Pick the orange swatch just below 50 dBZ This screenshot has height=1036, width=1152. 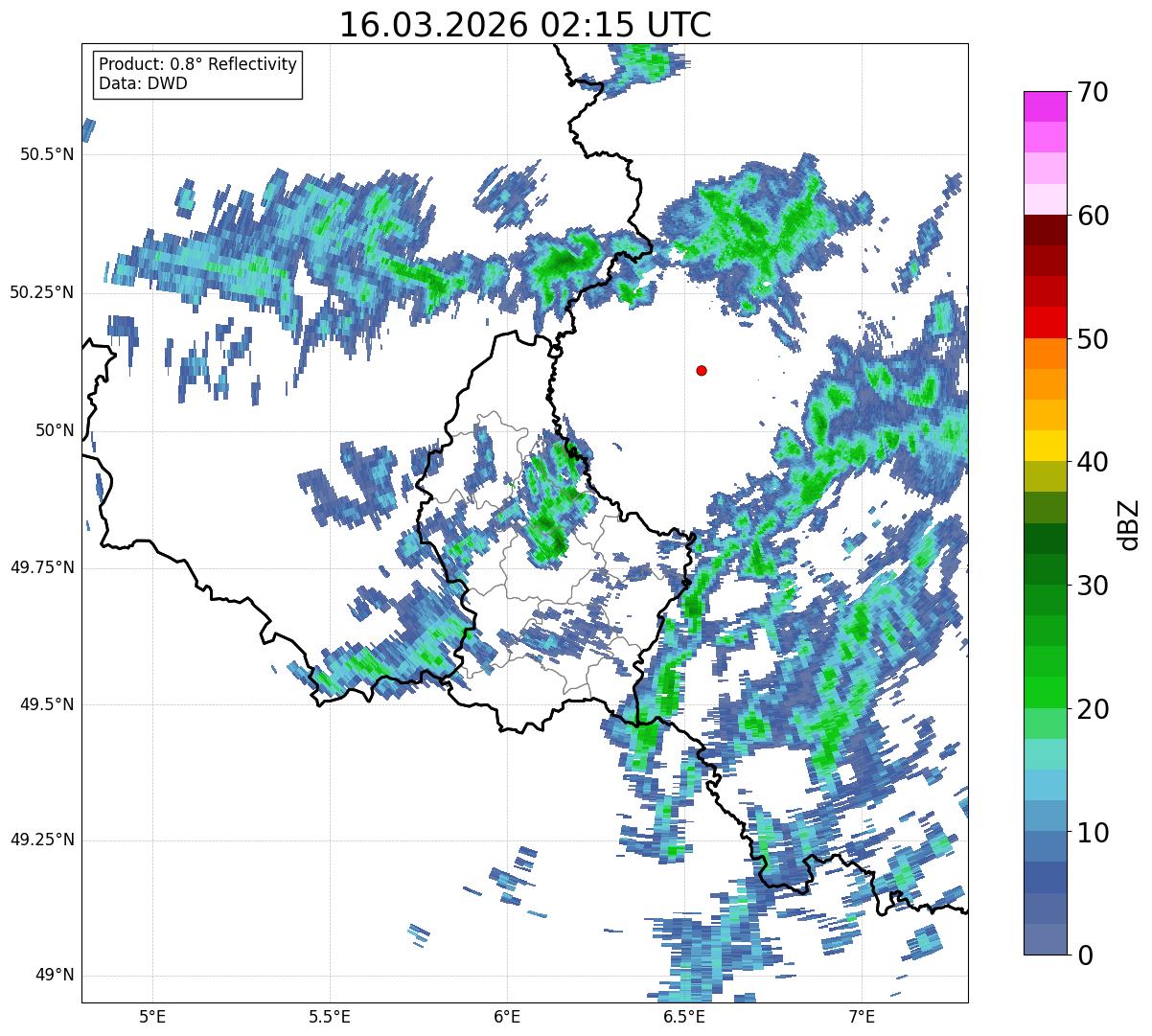coord(1044,354)
